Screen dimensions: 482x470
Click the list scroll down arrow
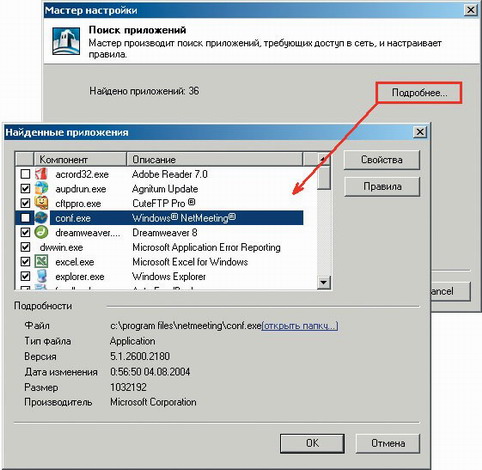323,282
